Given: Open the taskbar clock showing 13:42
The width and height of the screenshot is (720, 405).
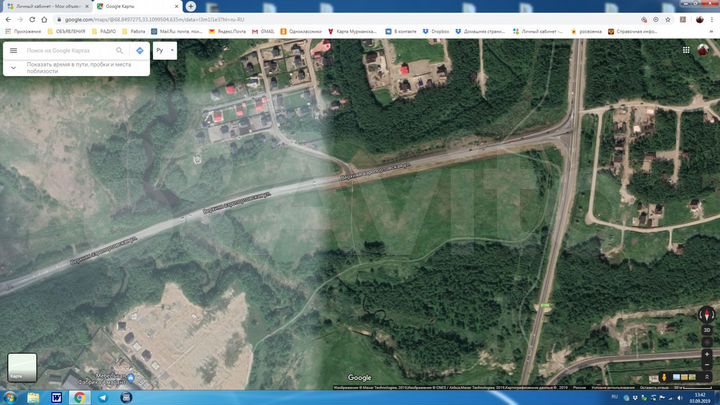Looking at the screenshot, I should coord(700,398).
